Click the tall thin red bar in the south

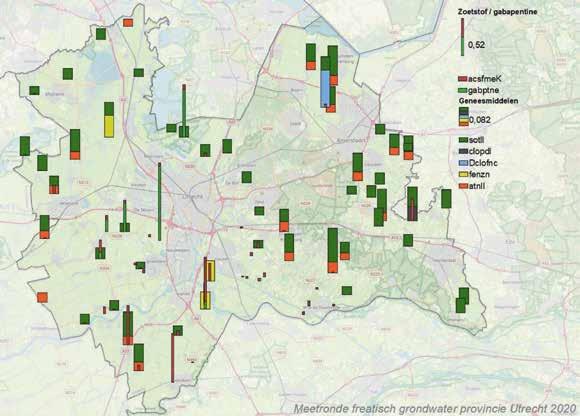pos(173,358)
